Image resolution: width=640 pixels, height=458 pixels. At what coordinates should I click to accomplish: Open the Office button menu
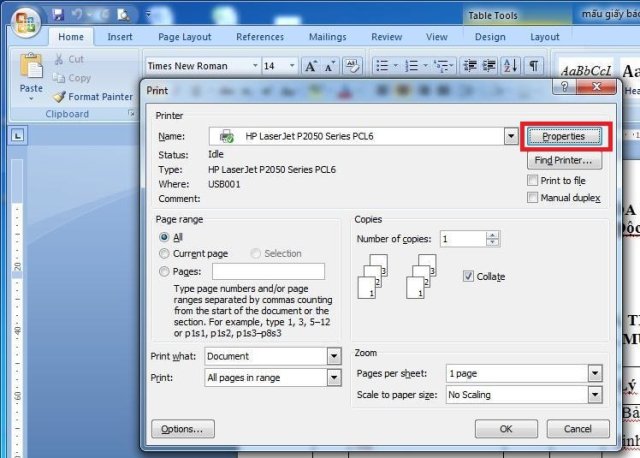(x=26, y=23)
